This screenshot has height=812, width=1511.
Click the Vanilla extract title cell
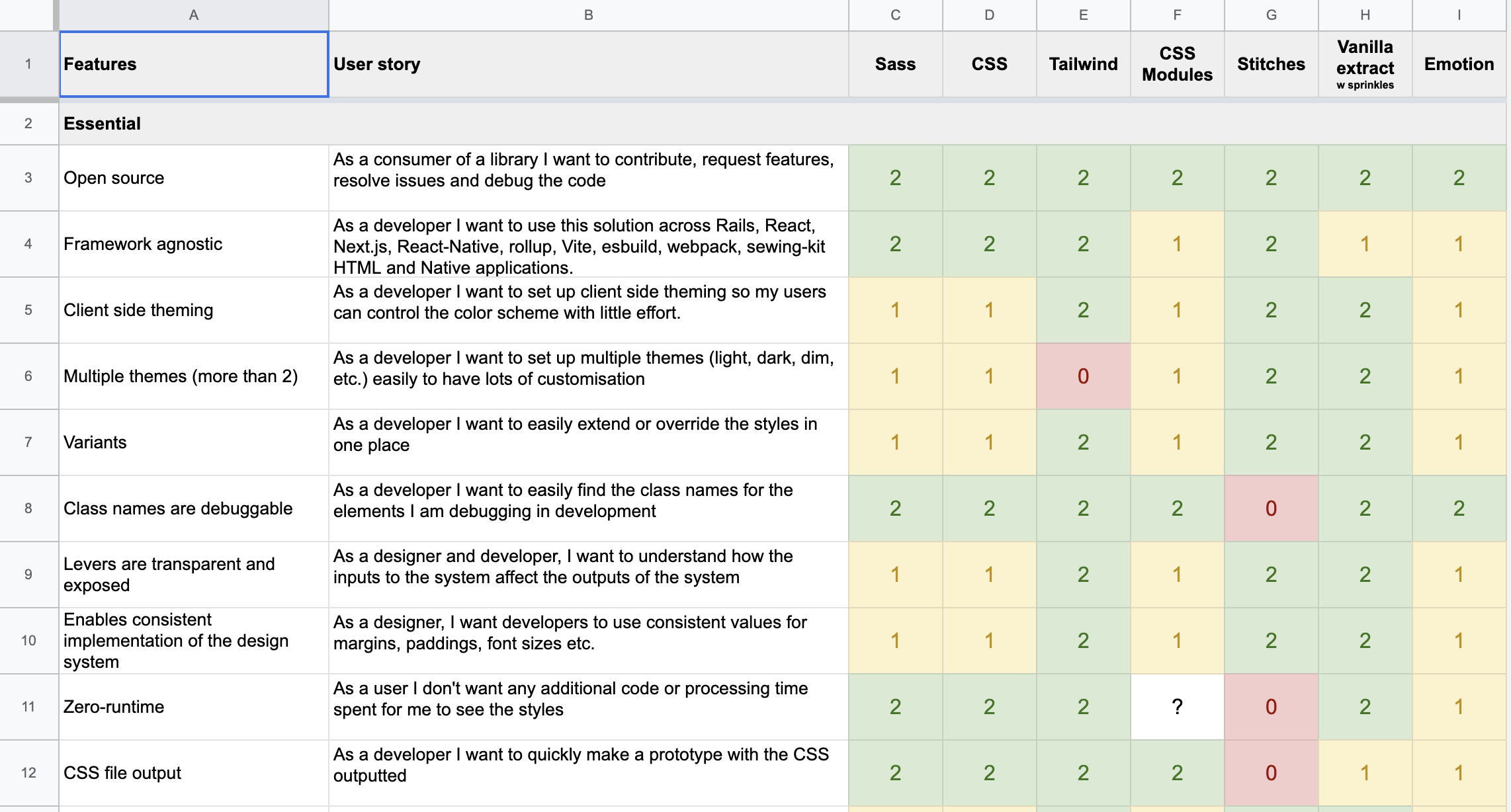click(x=1365, y=64)
